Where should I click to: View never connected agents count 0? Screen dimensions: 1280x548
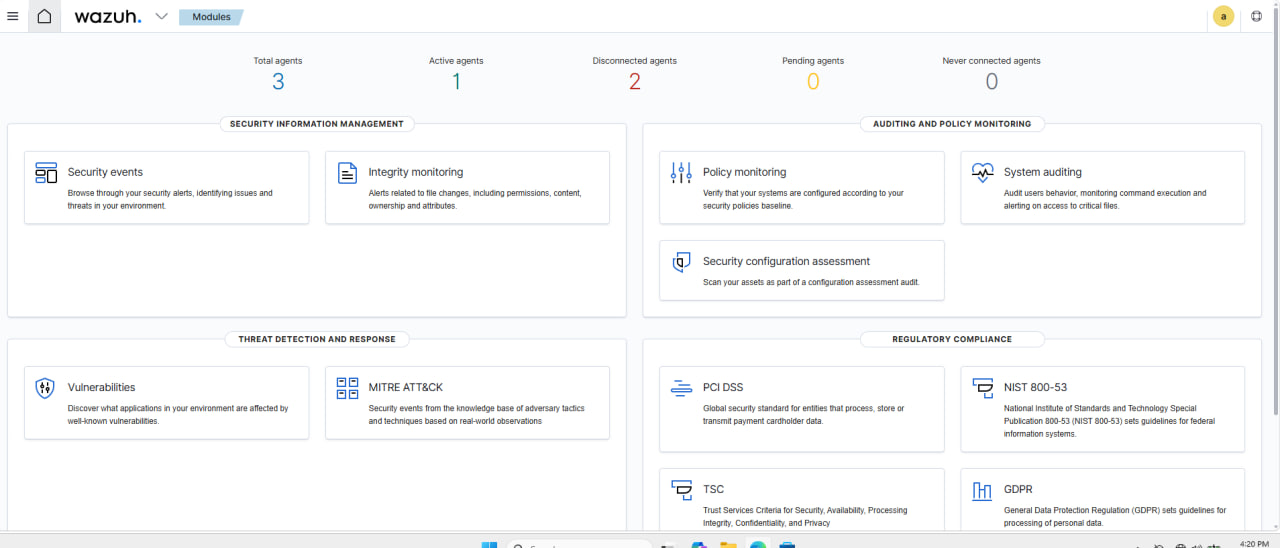click(x=991, y=82)
